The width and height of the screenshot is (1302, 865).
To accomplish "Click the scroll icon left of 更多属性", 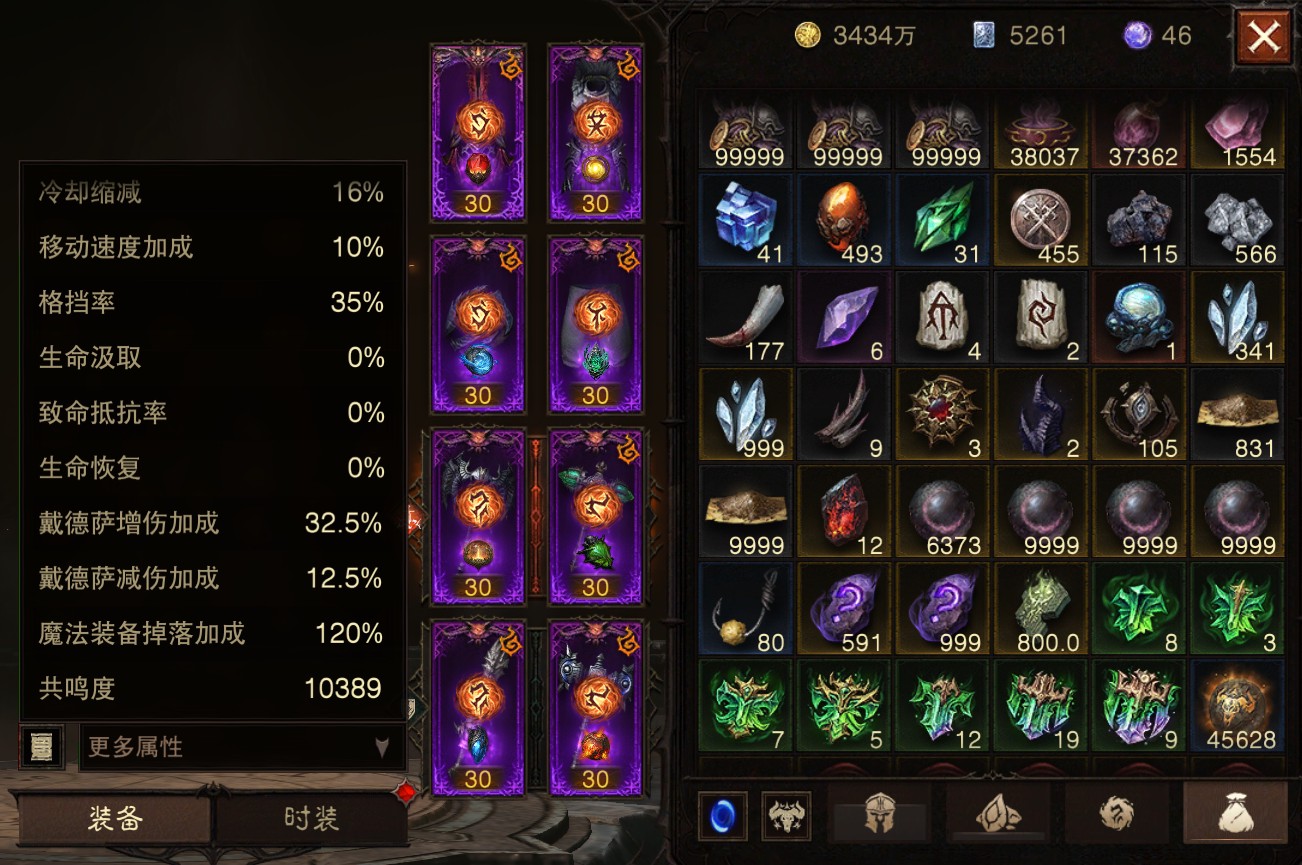I will [42, 747].
